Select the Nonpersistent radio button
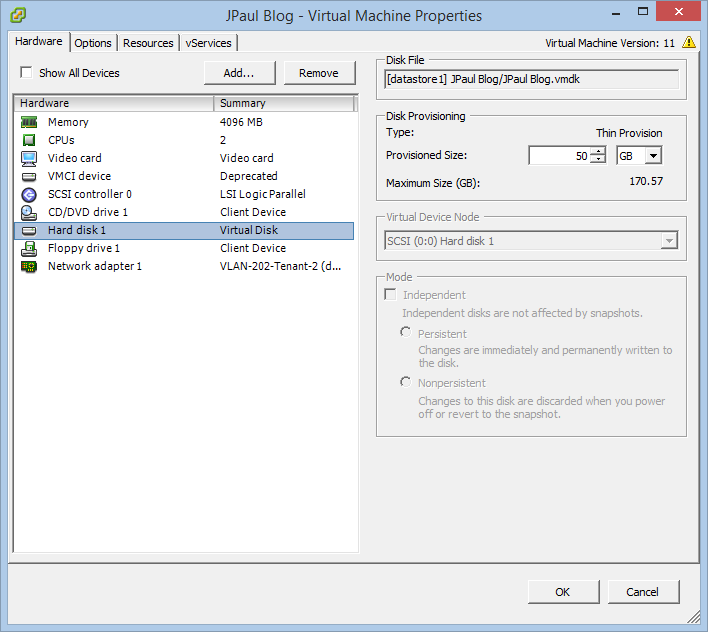This screenshot has width=708, height=632. click(405, 382)
